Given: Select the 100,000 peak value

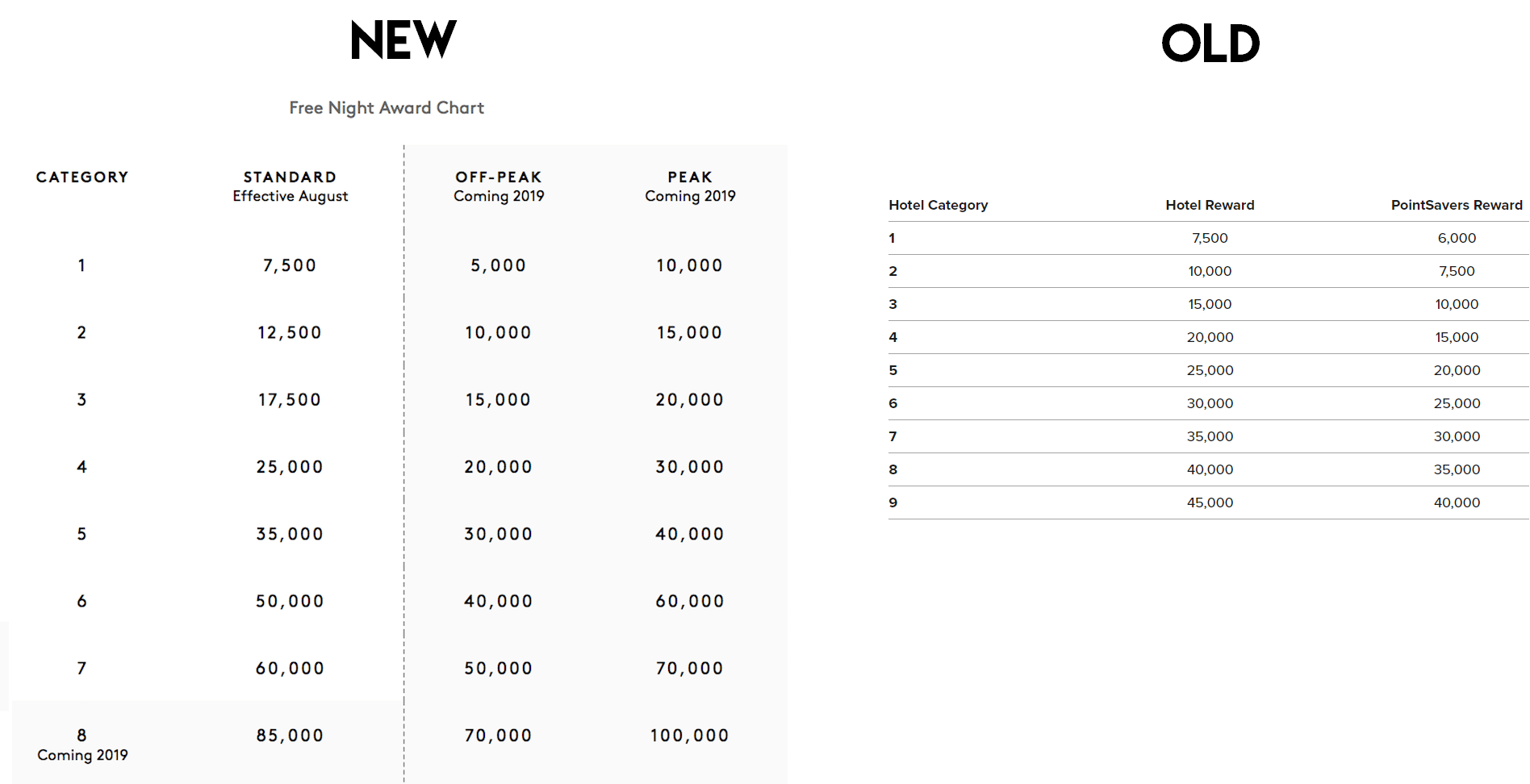Looking at the screenshot, I should tap(690, 736).
